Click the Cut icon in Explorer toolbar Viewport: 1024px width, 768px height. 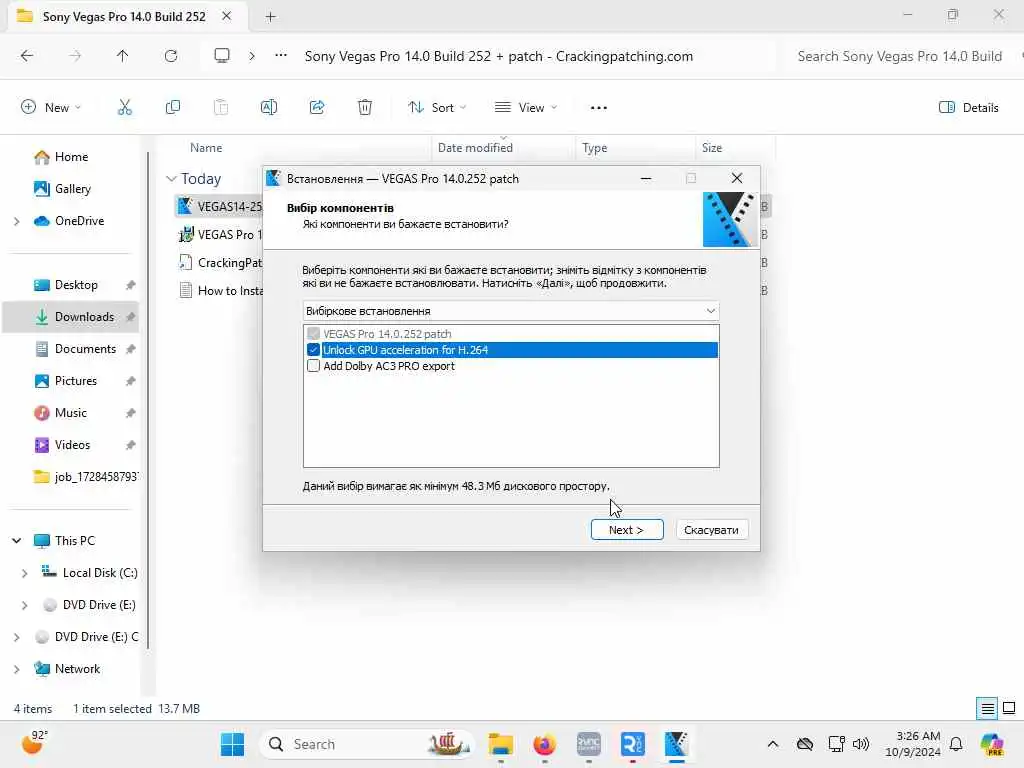[x=124, y=107]
